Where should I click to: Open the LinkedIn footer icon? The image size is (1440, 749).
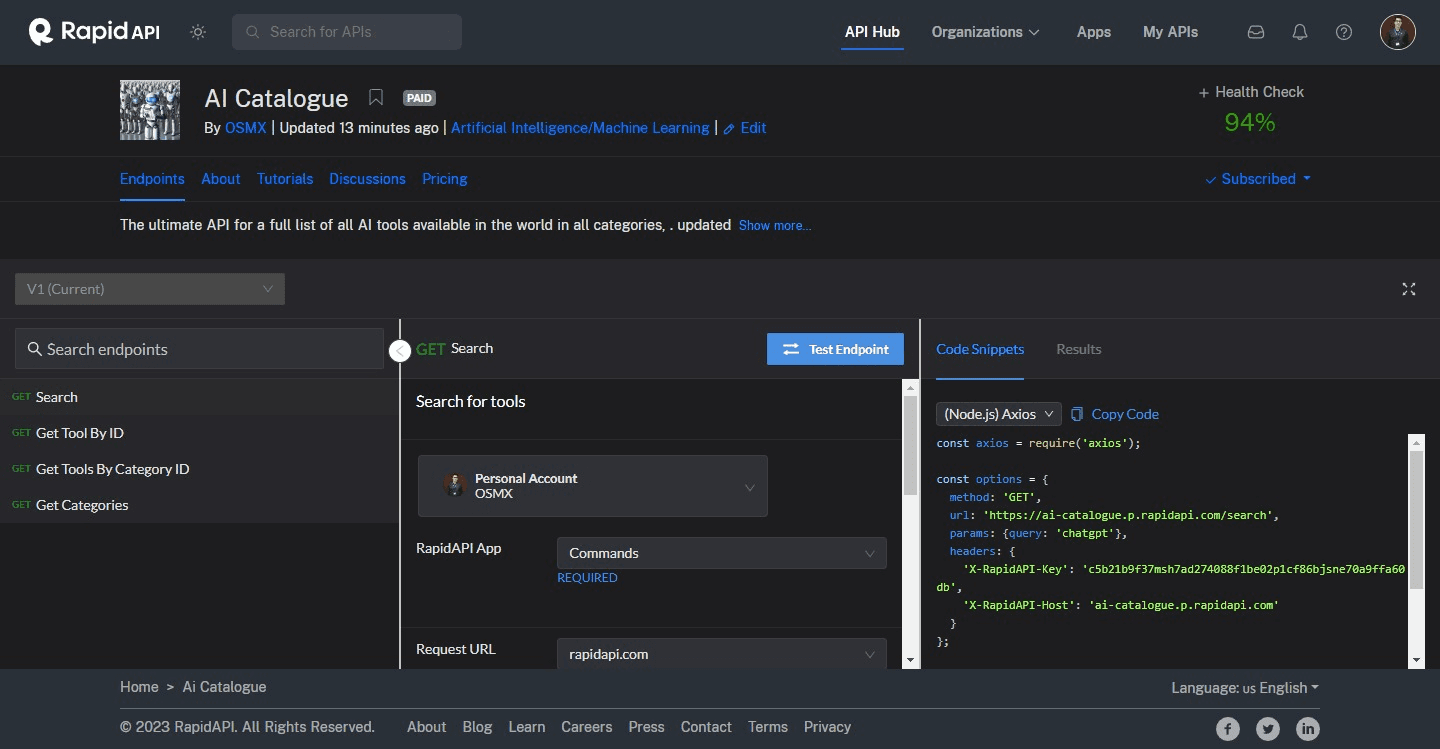point(1308,729)
